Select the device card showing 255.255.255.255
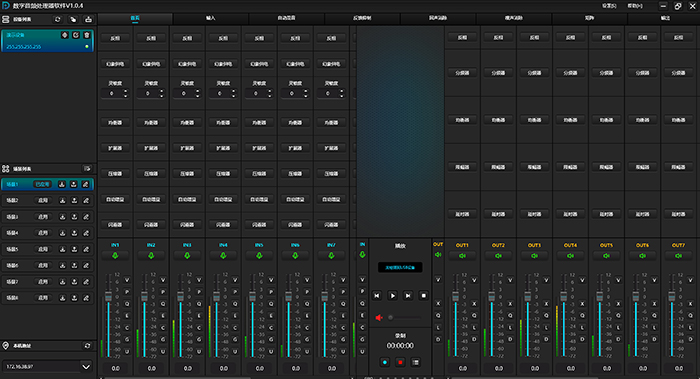This screenshot has width=700, height=379. [47, 41]
